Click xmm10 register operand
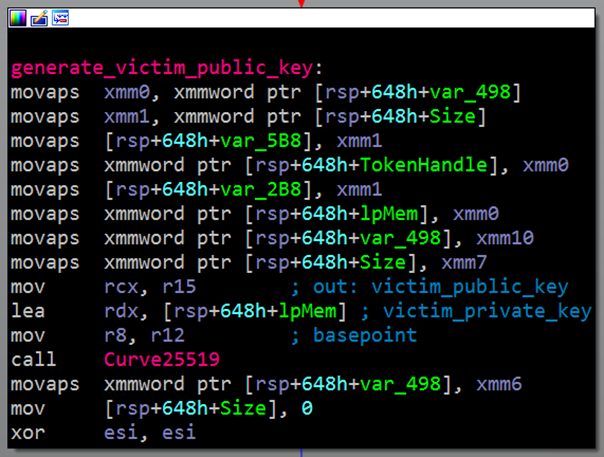The width and height of the screenshot is (604, 457). 505,238
